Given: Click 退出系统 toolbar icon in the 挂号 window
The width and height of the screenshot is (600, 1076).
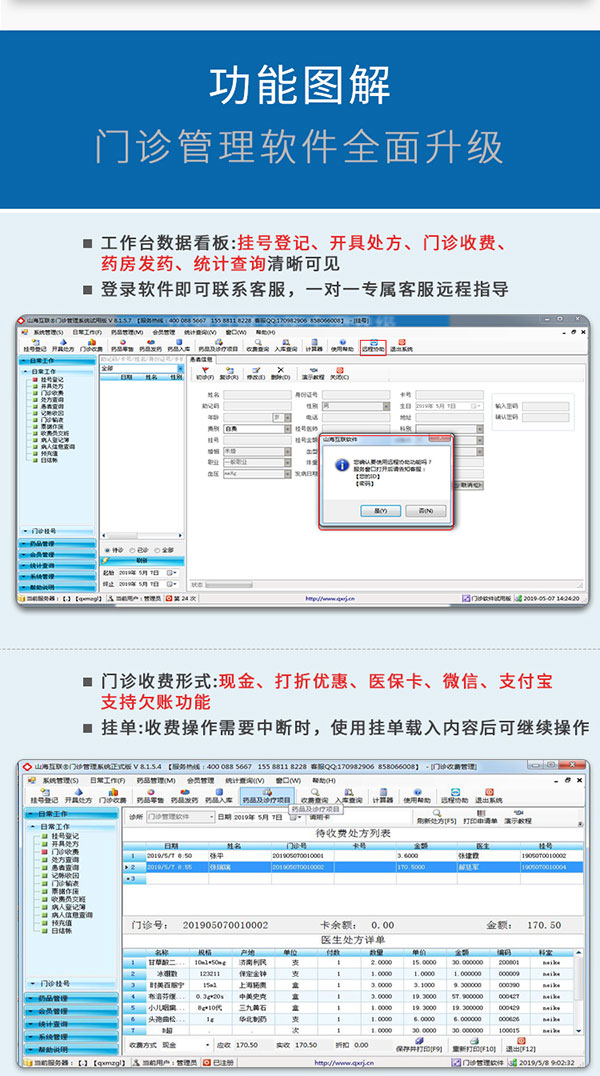Looking at the screenshot, I should click(401, 345).
